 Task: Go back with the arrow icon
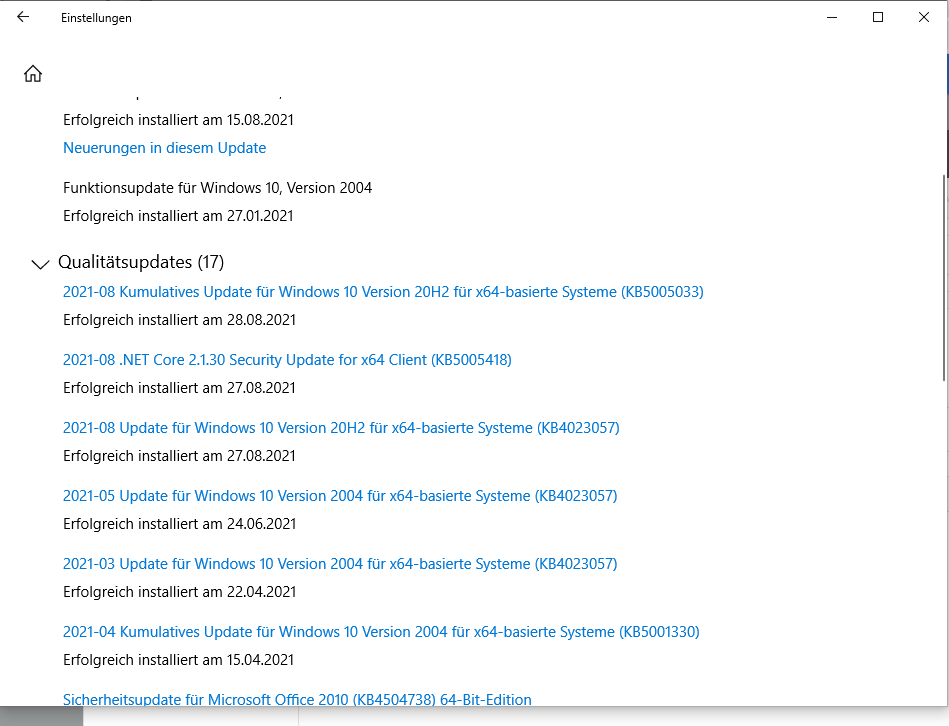(x=23, y=17)
